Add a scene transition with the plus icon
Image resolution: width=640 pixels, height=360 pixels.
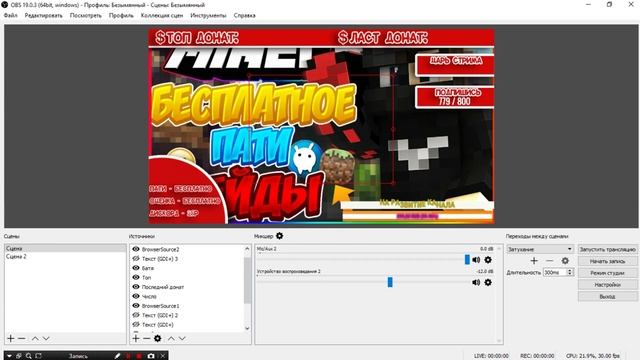click(534, 260)
